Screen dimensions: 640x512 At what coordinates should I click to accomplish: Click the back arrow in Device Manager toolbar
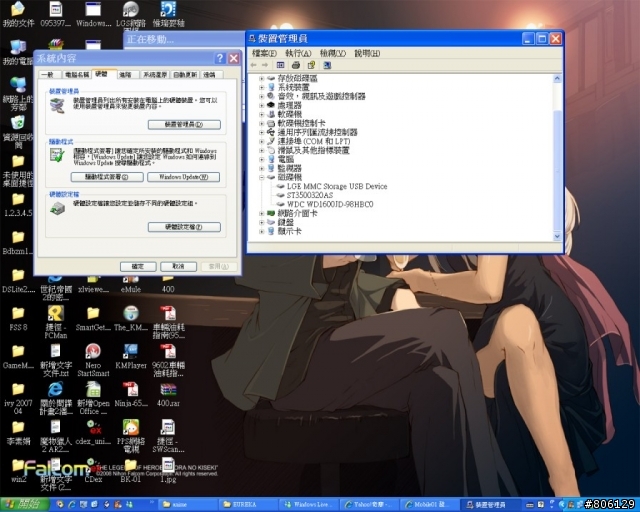tap(253, 65)
